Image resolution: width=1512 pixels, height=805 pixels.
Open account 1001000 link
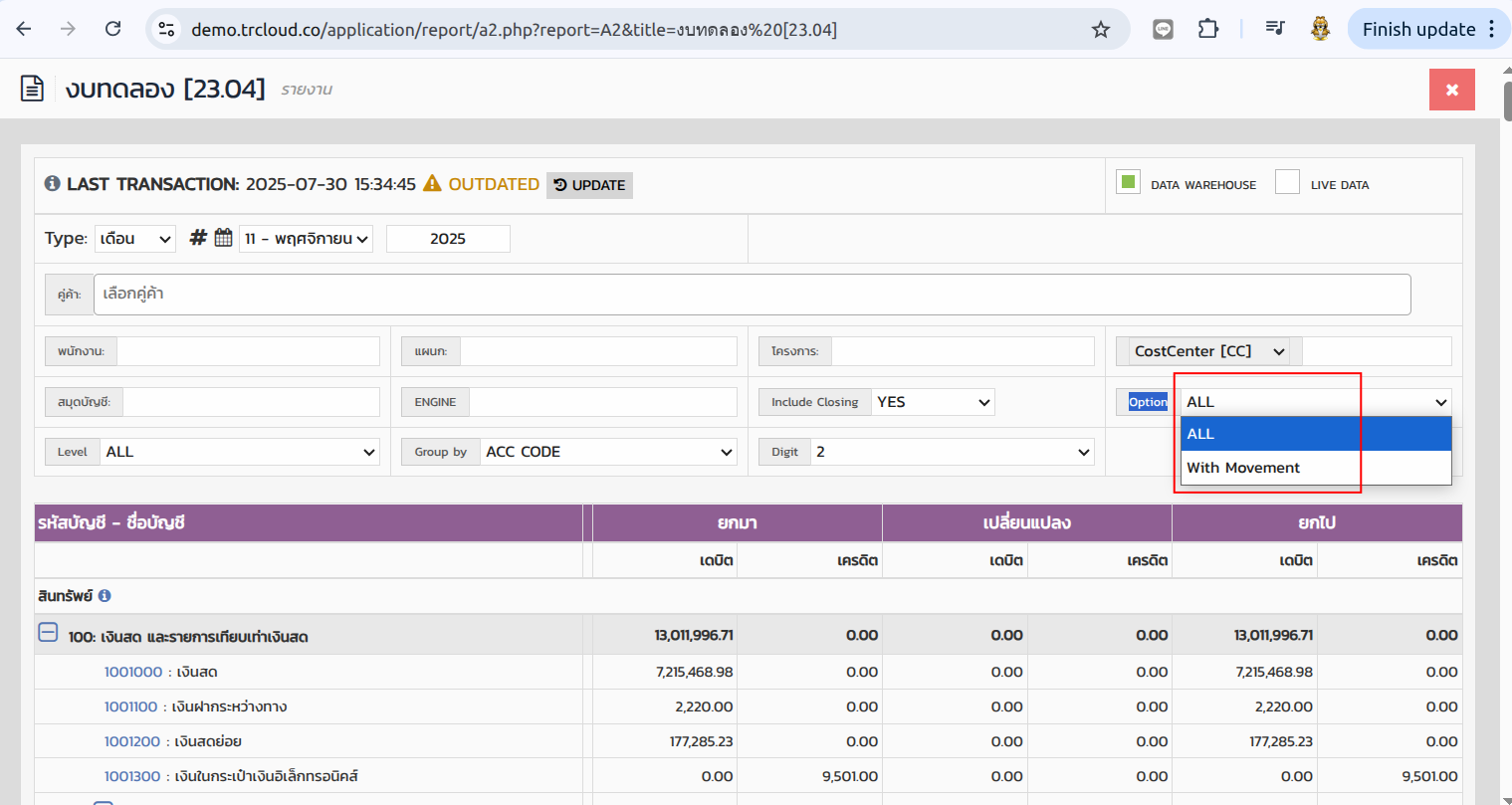point(133,672)
